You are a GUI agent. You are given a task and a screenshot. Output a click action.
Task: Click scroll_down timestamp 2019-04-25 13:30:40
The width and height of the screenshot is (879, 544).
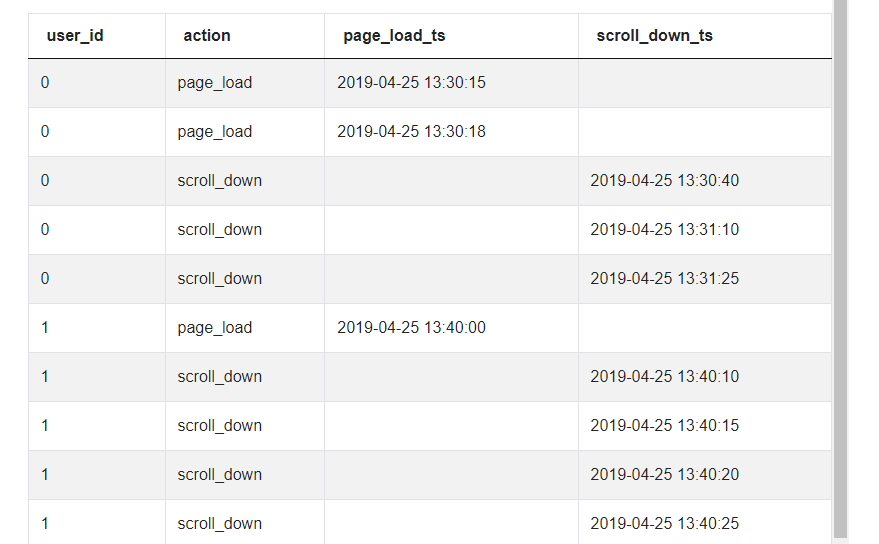(664, 181)
